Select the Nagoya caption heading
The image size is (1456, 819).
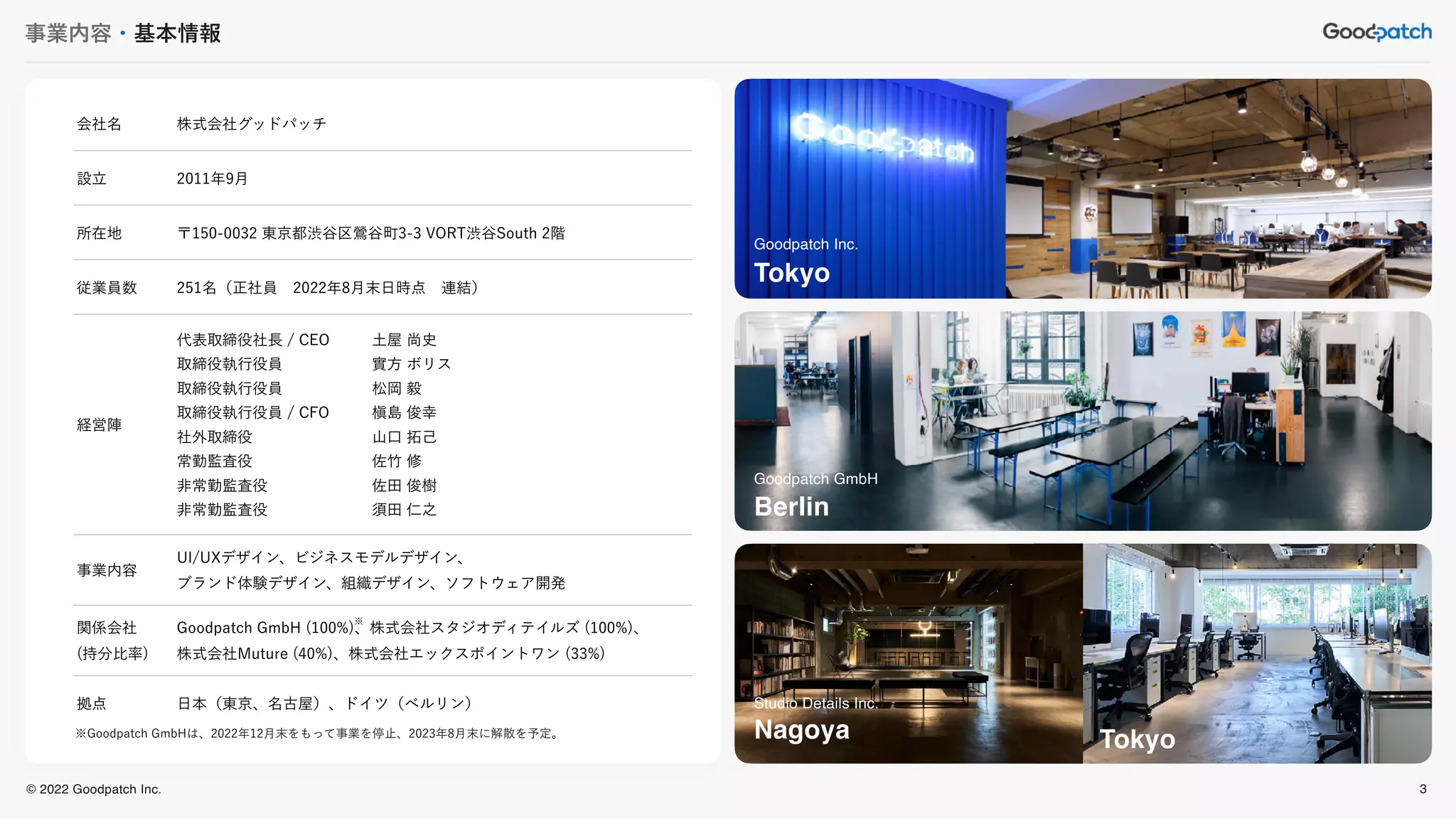click(802, 730)
